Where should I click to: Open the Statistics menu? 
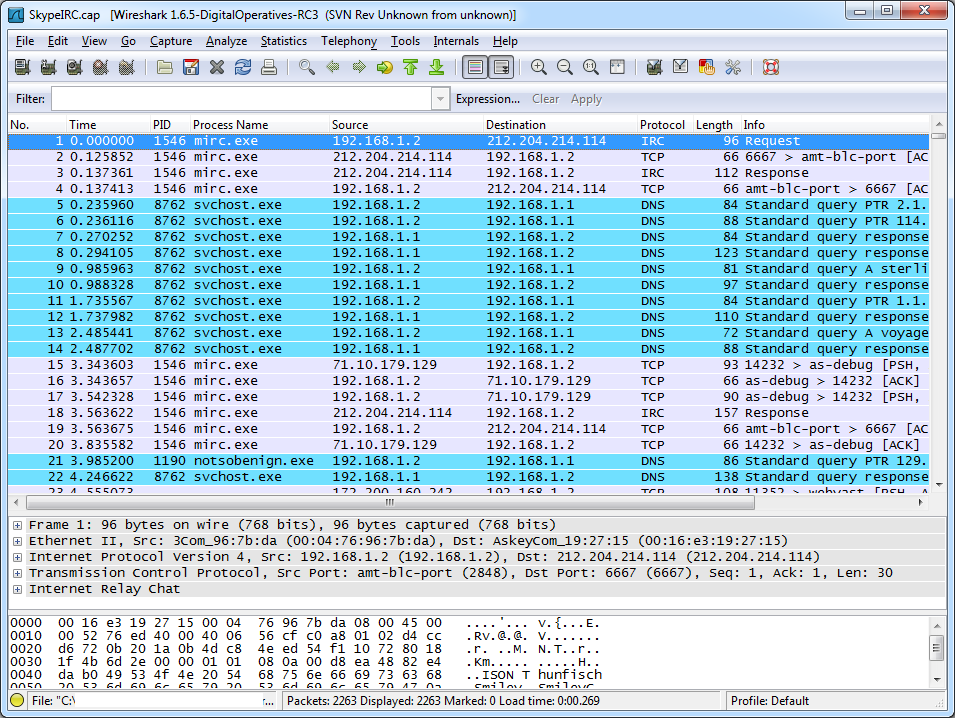[284, 41]
